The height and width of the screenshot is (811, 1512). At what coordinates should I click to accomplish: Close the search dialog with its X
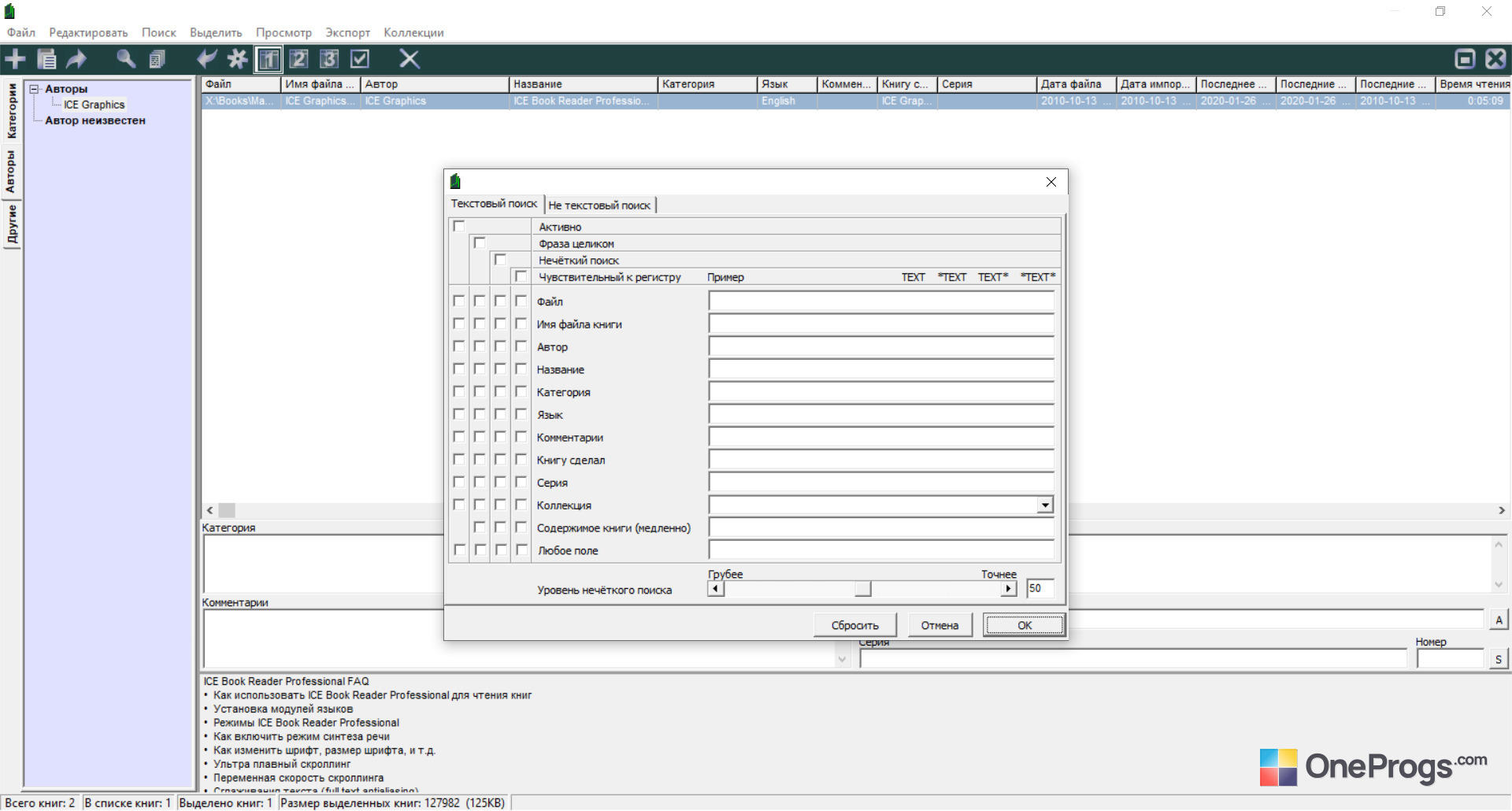[1051, 182]
